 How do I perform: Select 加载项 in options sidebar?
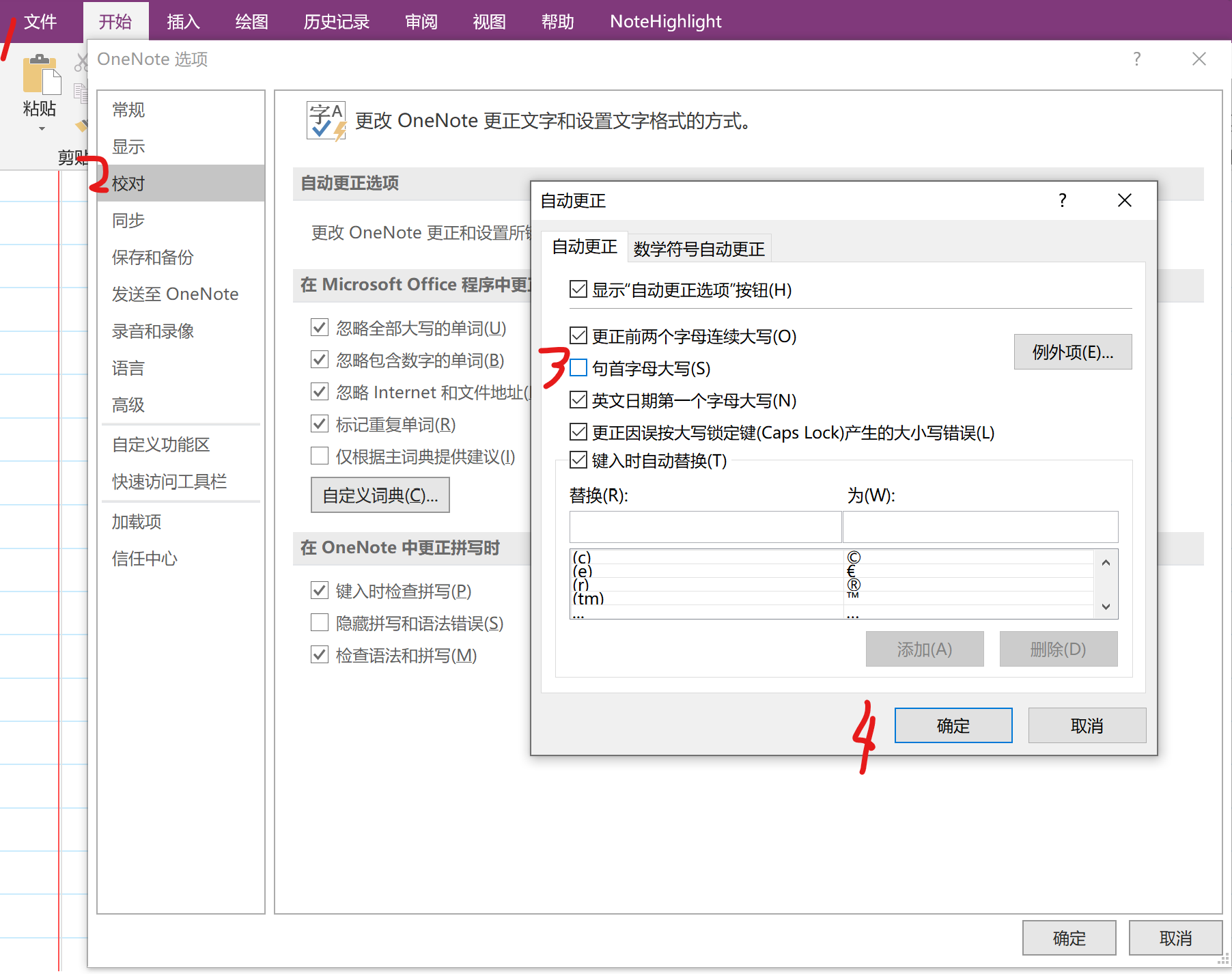point(181,522)
